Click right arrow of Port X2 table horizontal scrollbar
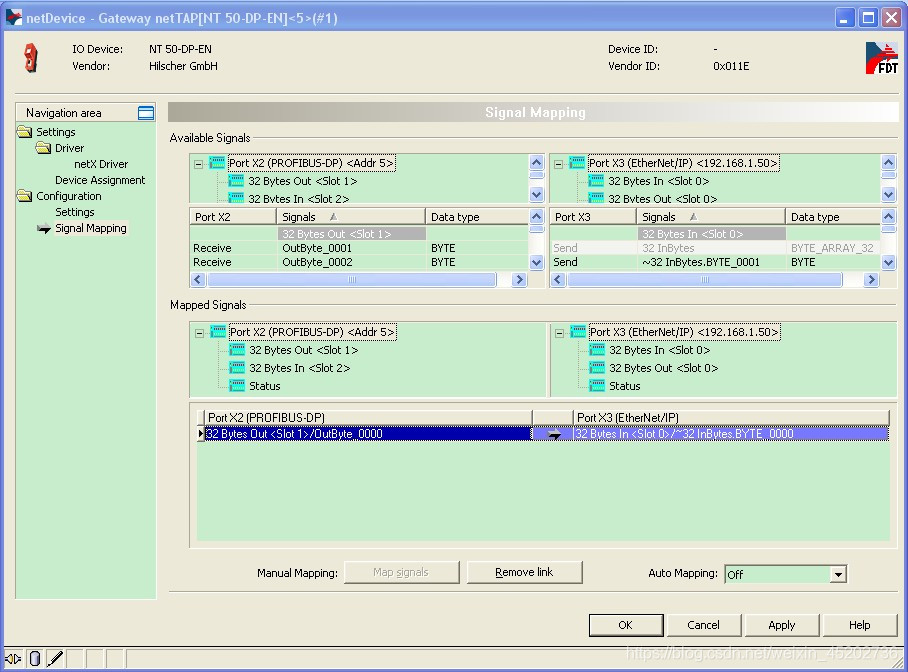 tap(519, 280)
